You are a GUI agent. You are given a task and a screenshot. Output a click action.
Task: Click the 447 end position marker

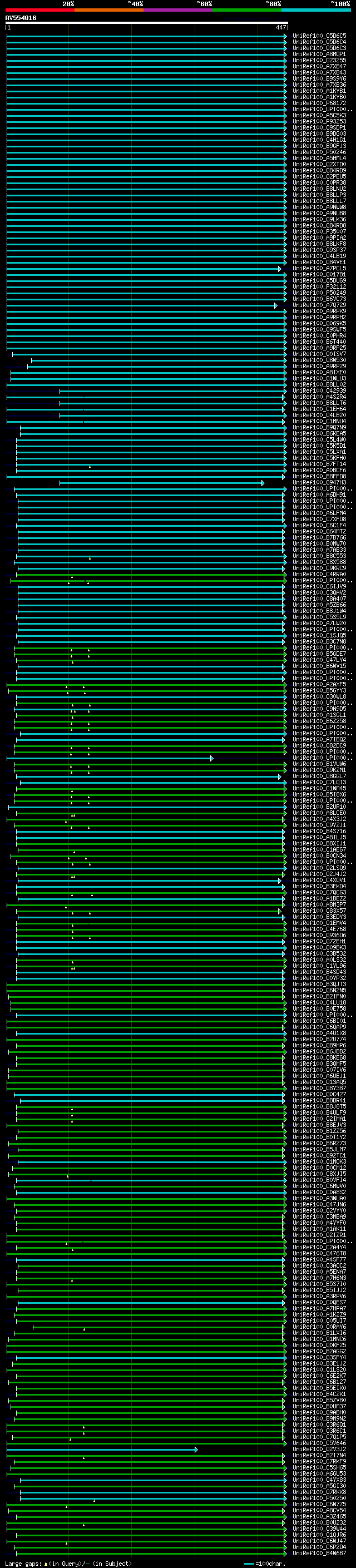pos(280,27)
